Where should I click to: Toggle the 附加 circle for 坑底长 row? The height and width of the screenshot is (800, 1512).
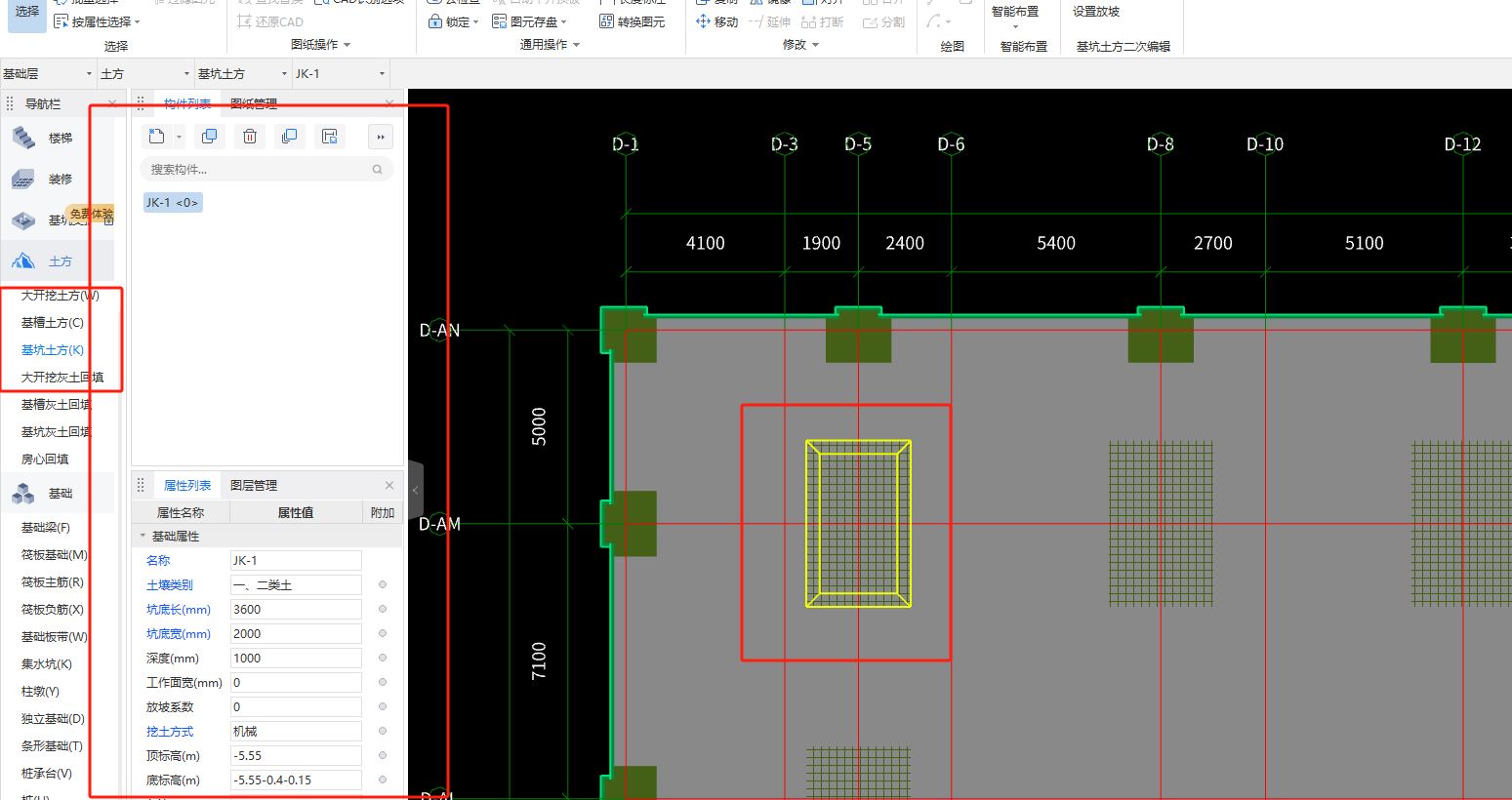tap(383, 610)
